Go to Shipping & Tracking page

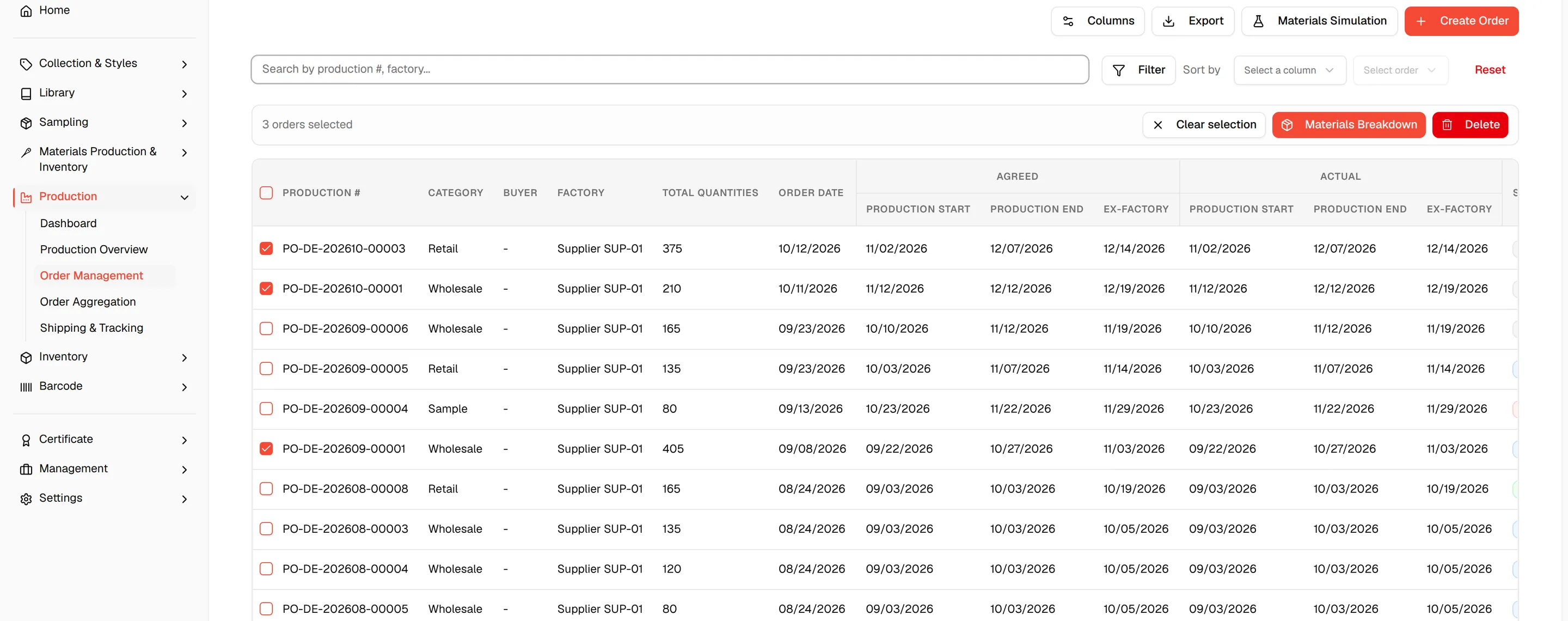click(91, 328)
